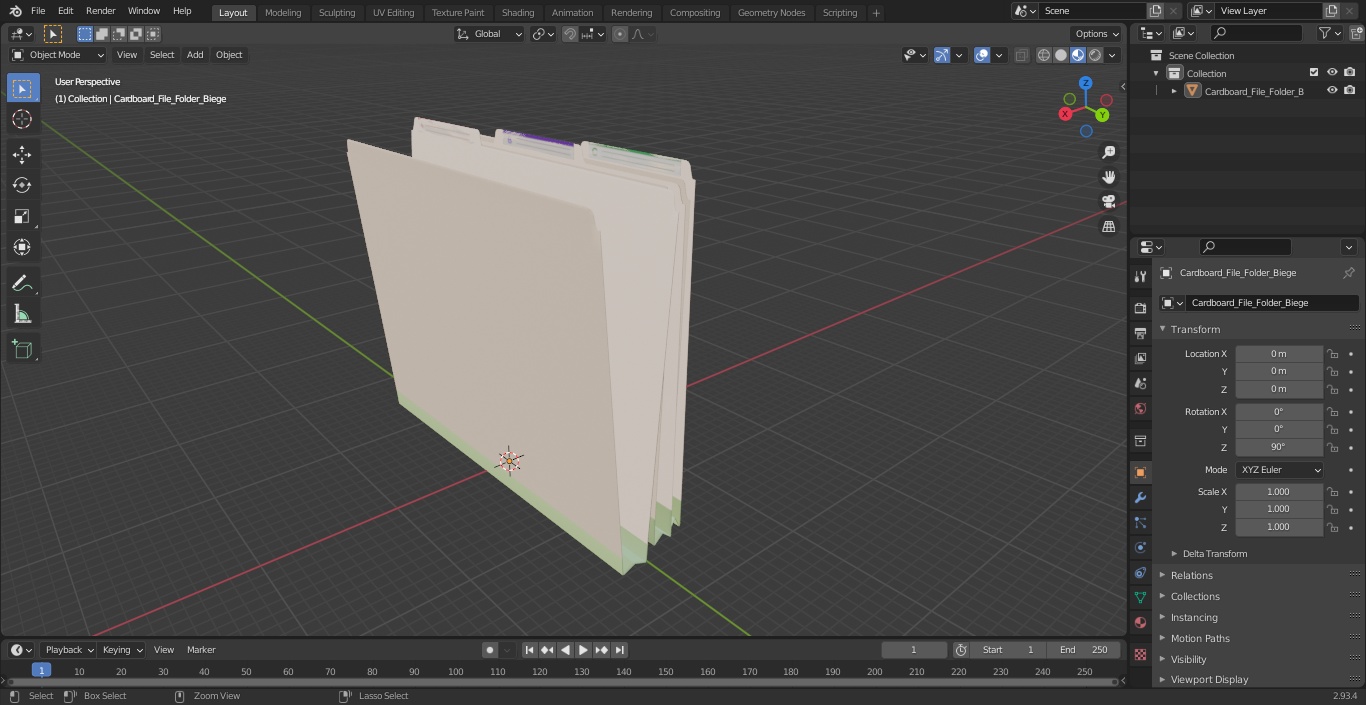
Task: Select the Add Cube tool
Action: coord(22,349)
